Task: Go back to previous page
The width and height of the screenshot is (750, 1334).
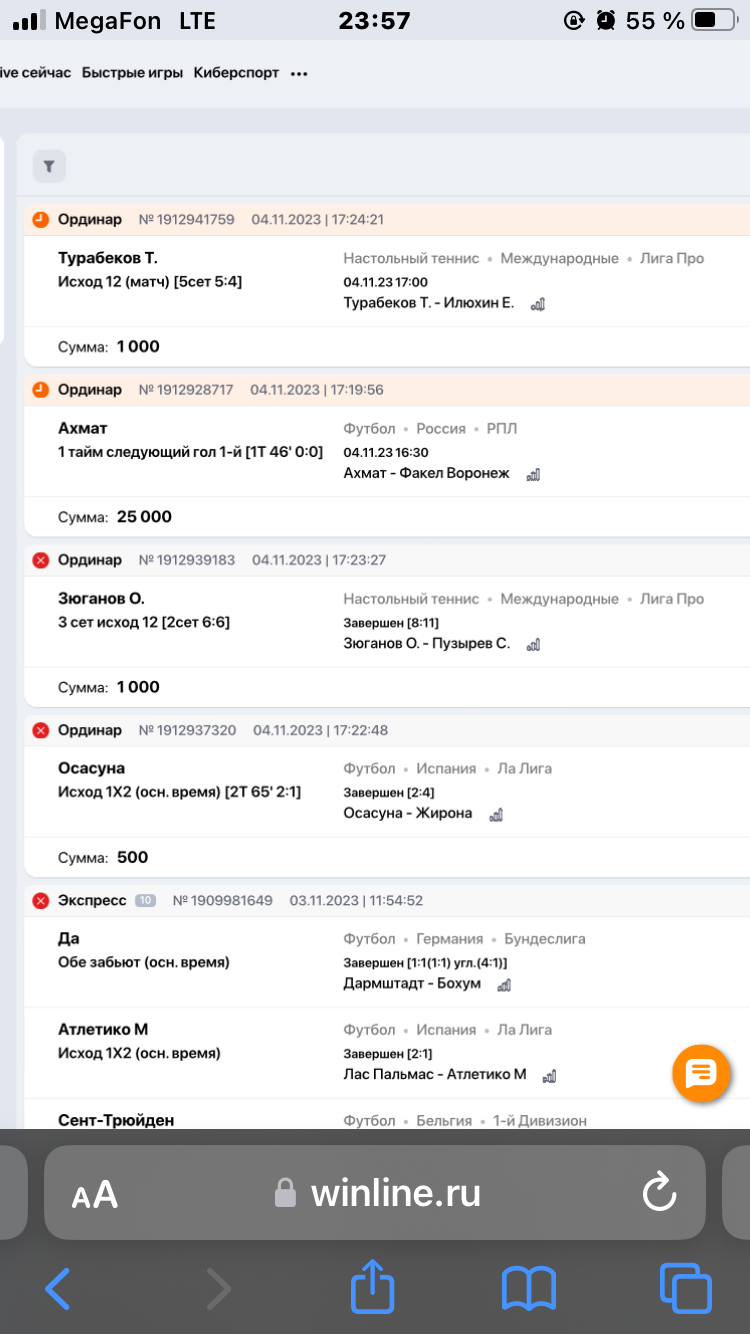Action: [58, 1288]
